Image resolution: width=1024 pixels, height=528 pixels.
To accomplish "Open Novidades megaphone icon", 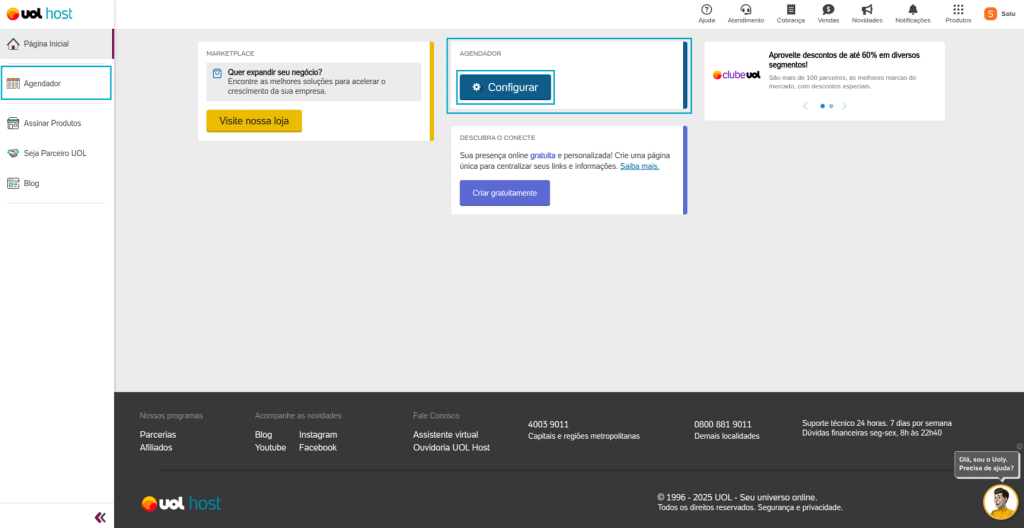I will coord(867,10).
